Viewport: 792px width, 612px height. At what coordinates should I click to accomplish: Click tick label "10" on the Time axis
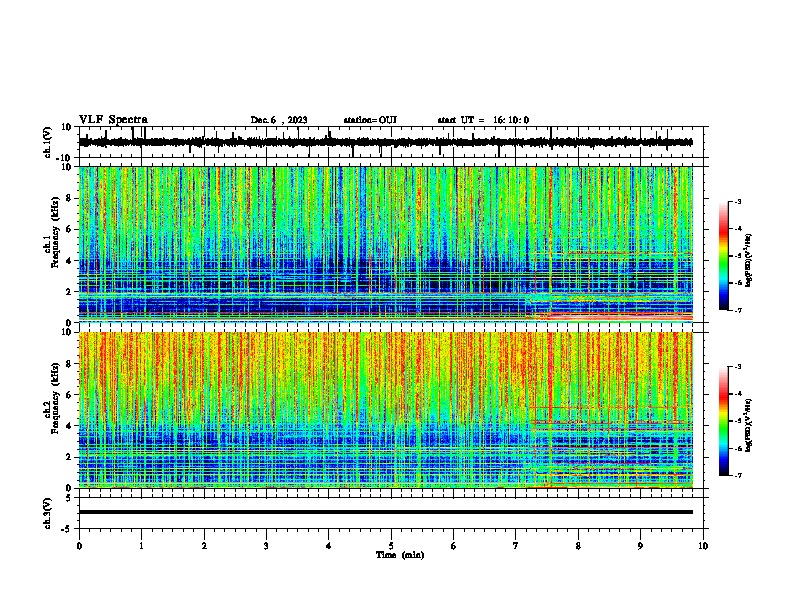(703, 546)
